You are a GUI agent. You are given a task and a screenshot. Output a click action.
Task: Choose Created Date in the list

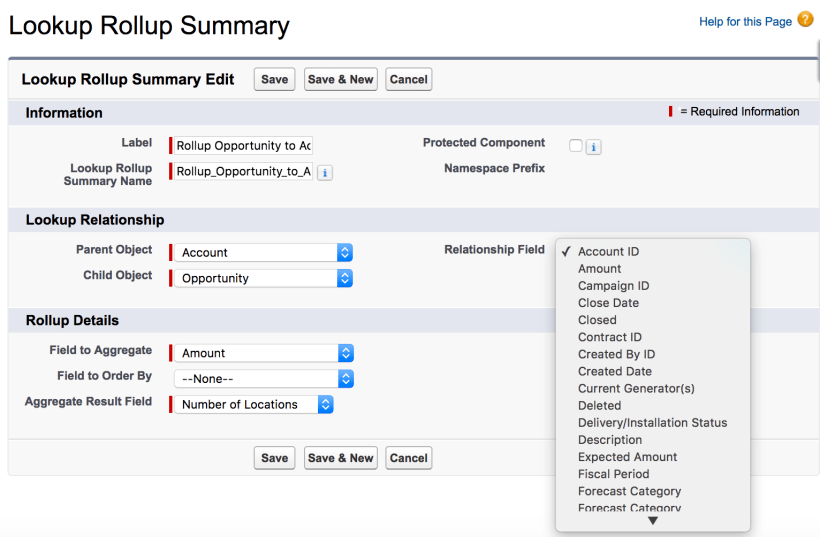coord(614,371)
